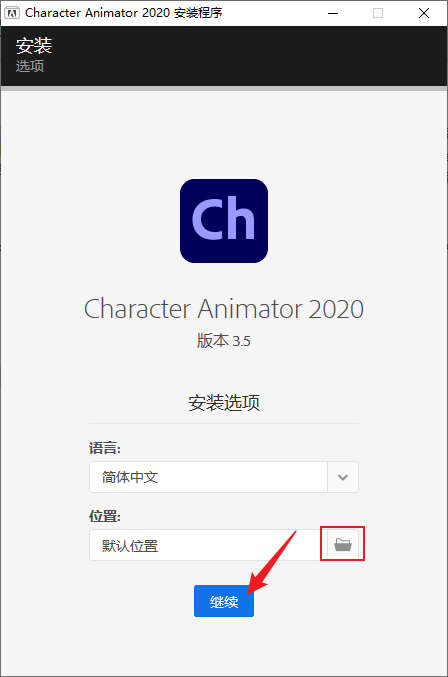Click the Adobe installer icon in title bar
This screenshot has height=677, width=448.
(x=12, y=13)
